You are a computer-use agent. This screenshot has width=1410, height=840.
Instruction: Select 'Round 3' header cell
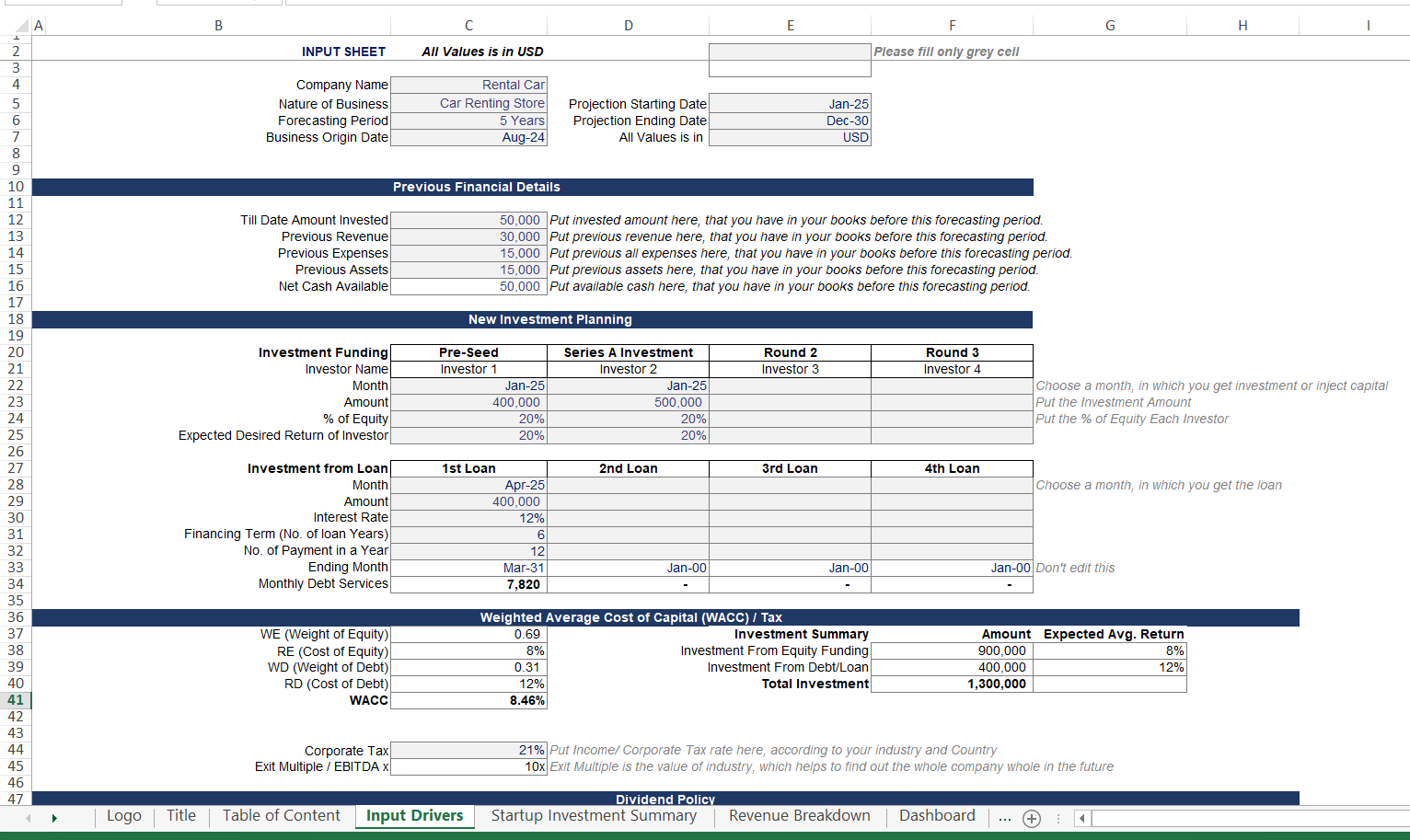click(x=952, y=352)
